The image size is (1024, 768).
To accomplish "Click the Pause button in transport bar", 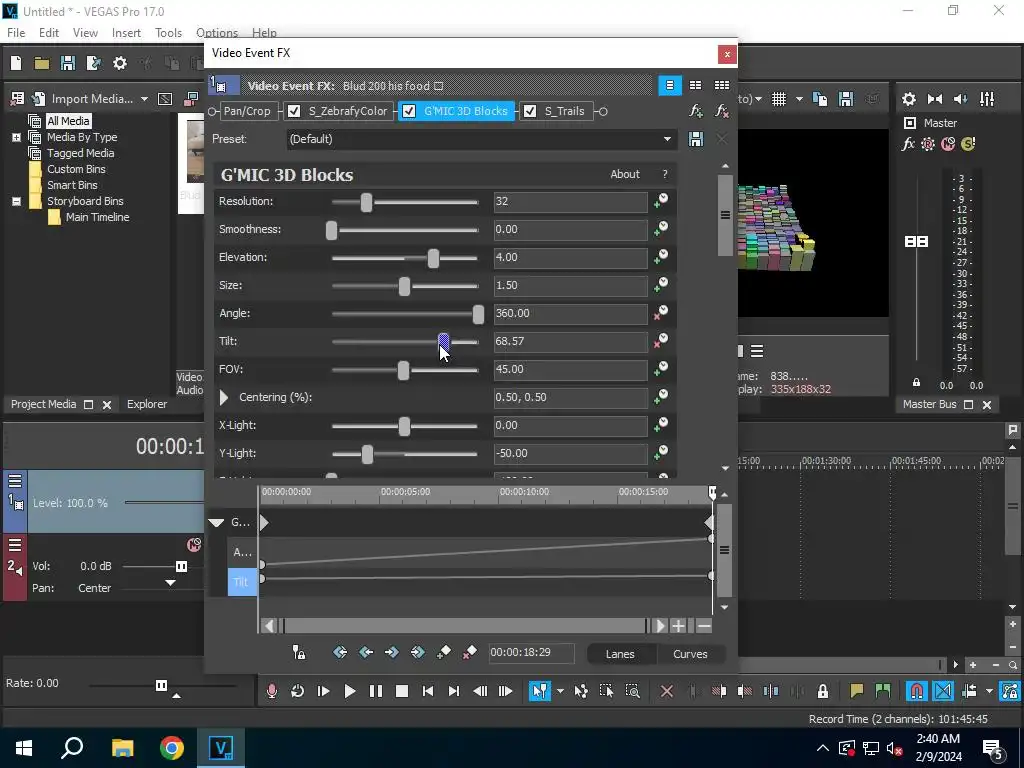I will pos(376,691).
